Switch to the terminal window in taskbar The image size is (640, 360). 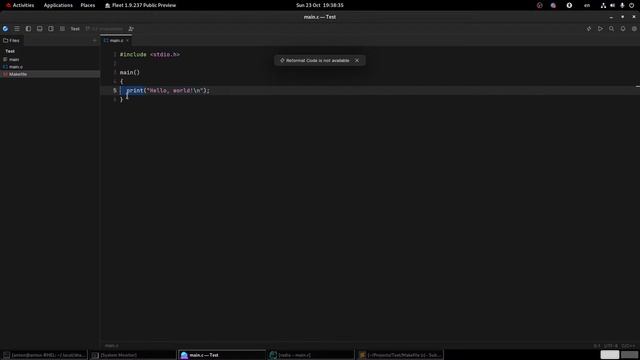44,355
